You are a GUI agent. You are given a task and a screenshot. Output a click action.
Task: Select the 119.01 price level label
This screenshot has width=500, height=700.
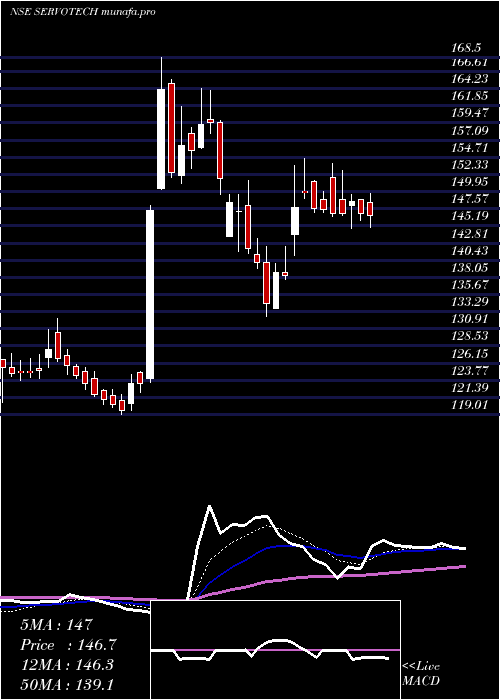tap(470, 405)
